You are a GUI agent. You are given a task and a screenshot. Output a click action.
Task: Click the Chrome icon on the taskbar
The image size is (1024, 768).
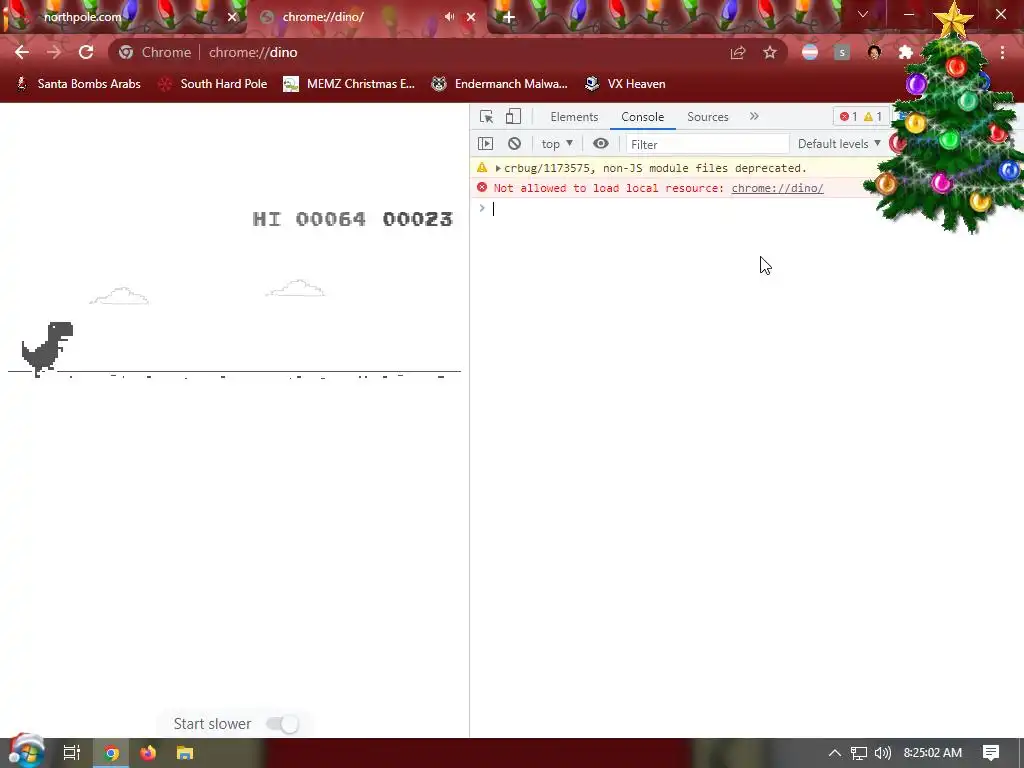112,753
